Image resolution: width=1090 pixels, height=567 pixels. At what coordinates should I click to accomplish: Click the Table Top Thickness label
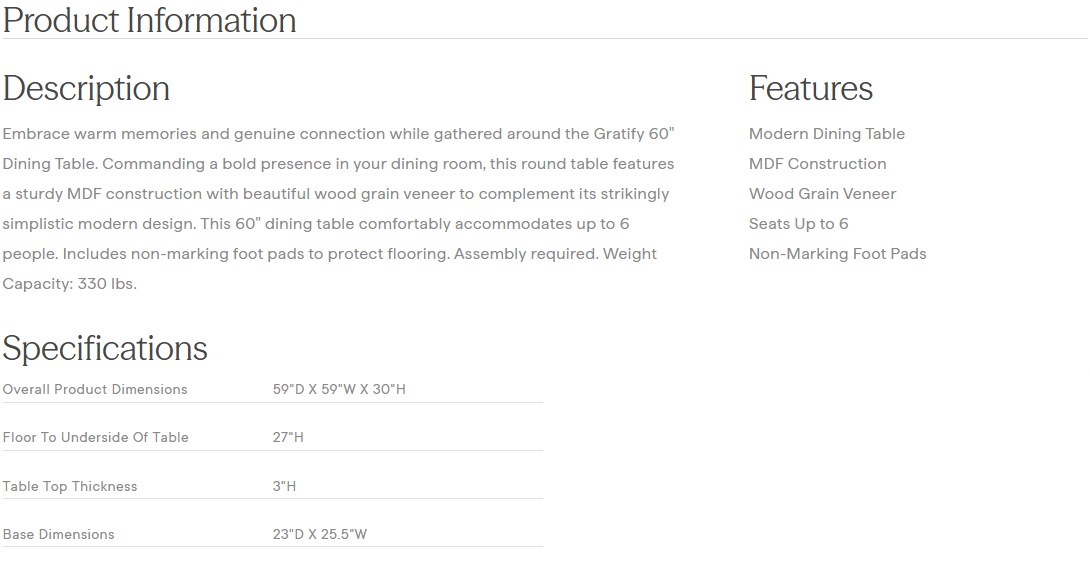[70, 486]
